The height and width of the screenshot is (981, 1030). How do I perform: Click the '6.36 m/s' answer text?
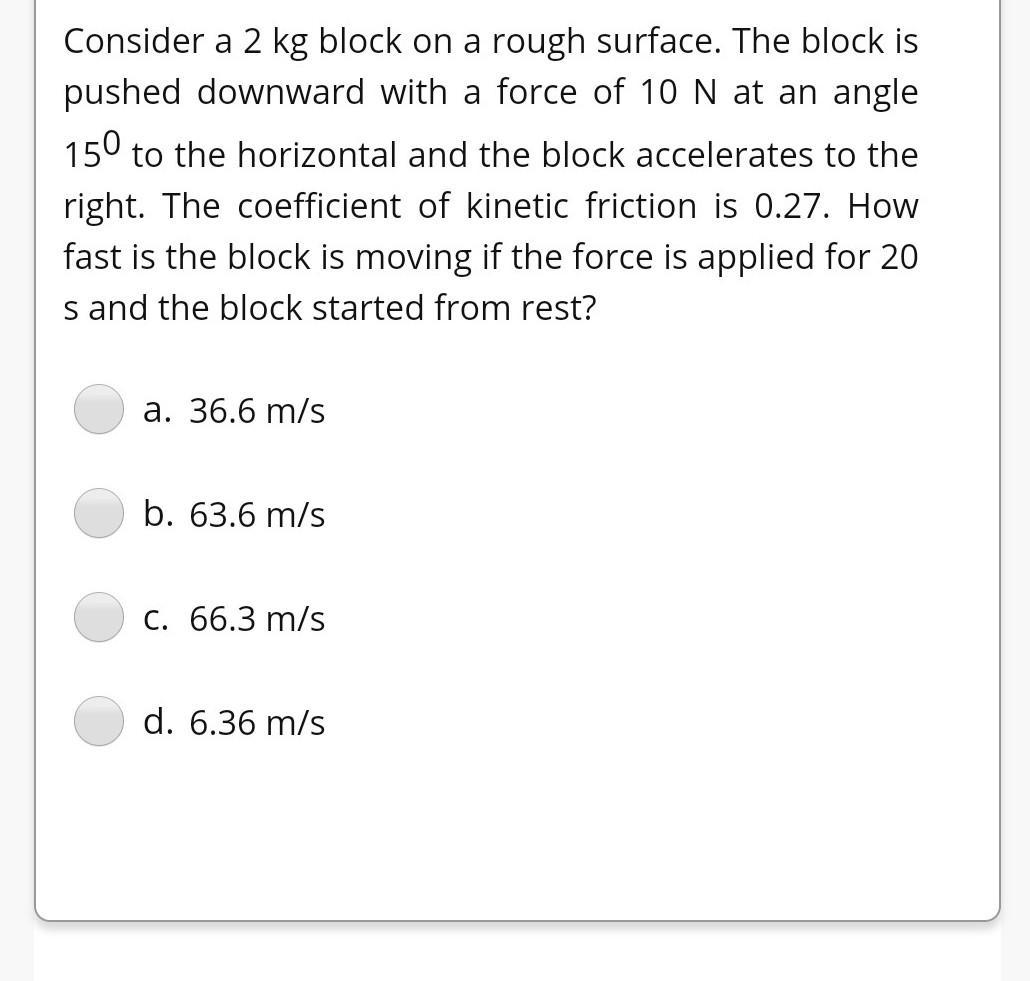(256, 722)
